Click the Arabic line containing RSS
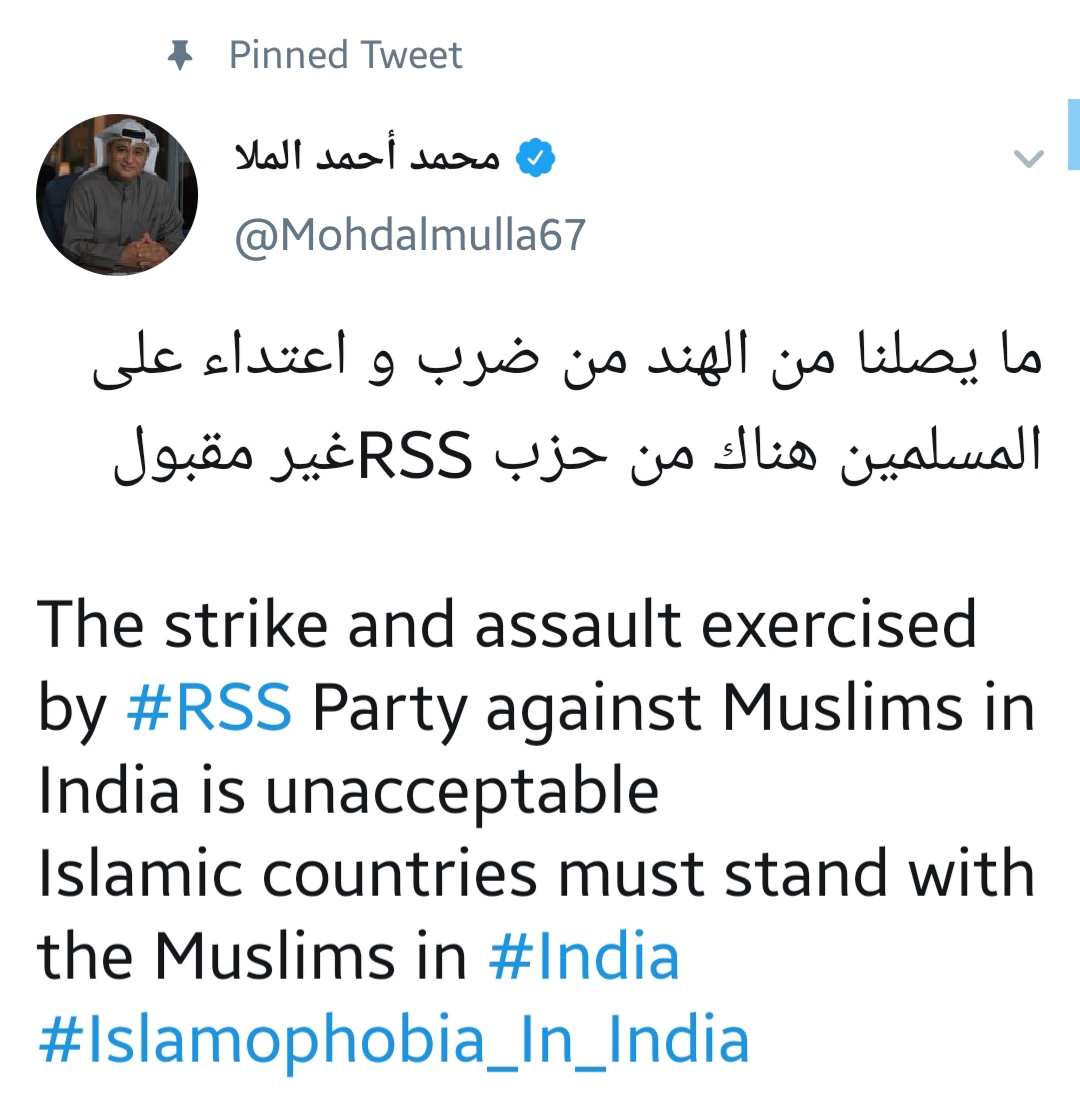 (x=577, y=453)
